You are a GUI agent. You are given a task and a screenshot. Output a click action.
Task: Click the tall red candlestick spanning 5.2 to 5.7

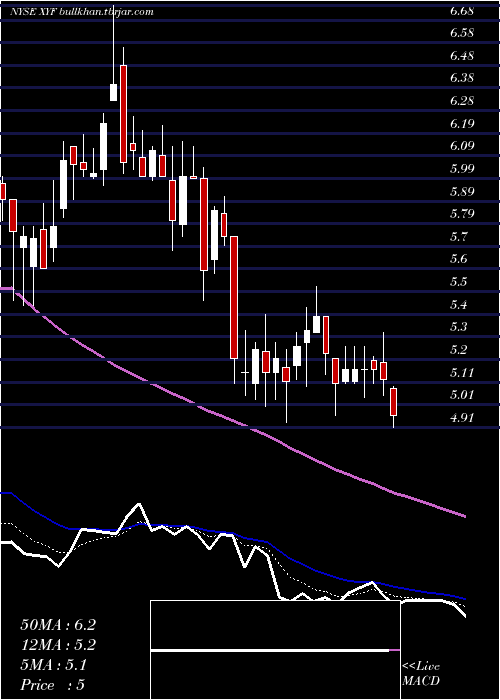(x=234, y=297)
